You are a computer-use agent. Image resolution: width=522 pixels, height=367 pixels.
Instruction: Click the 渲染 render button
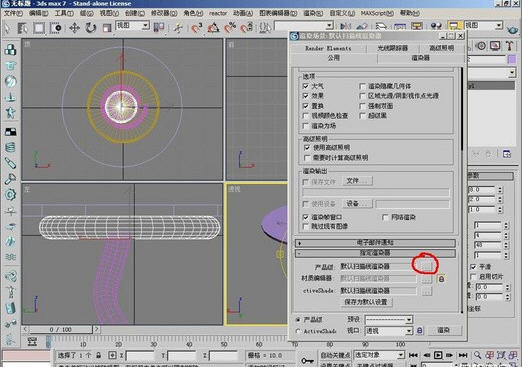pos(444,330)
